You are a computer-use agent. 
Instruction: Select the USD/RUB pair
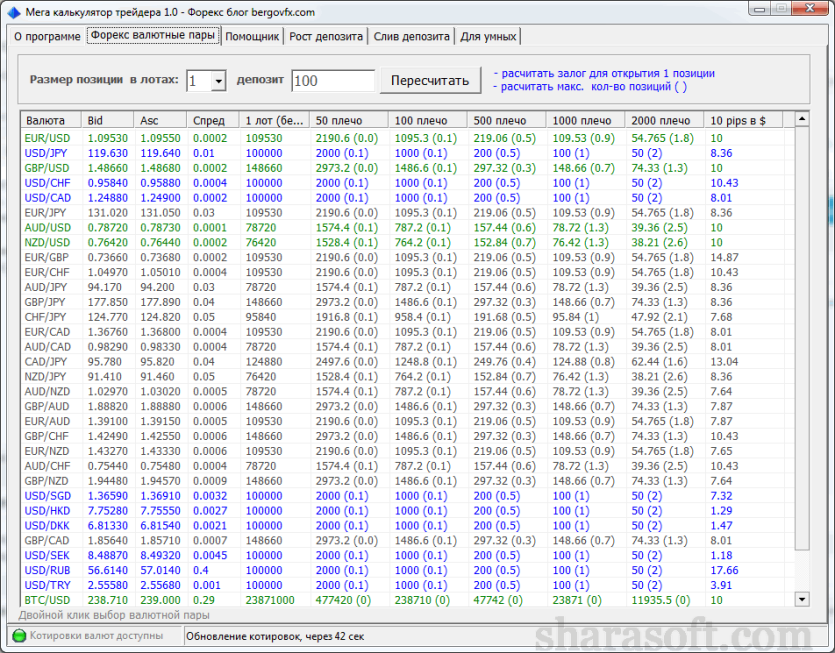coord(407,570)
